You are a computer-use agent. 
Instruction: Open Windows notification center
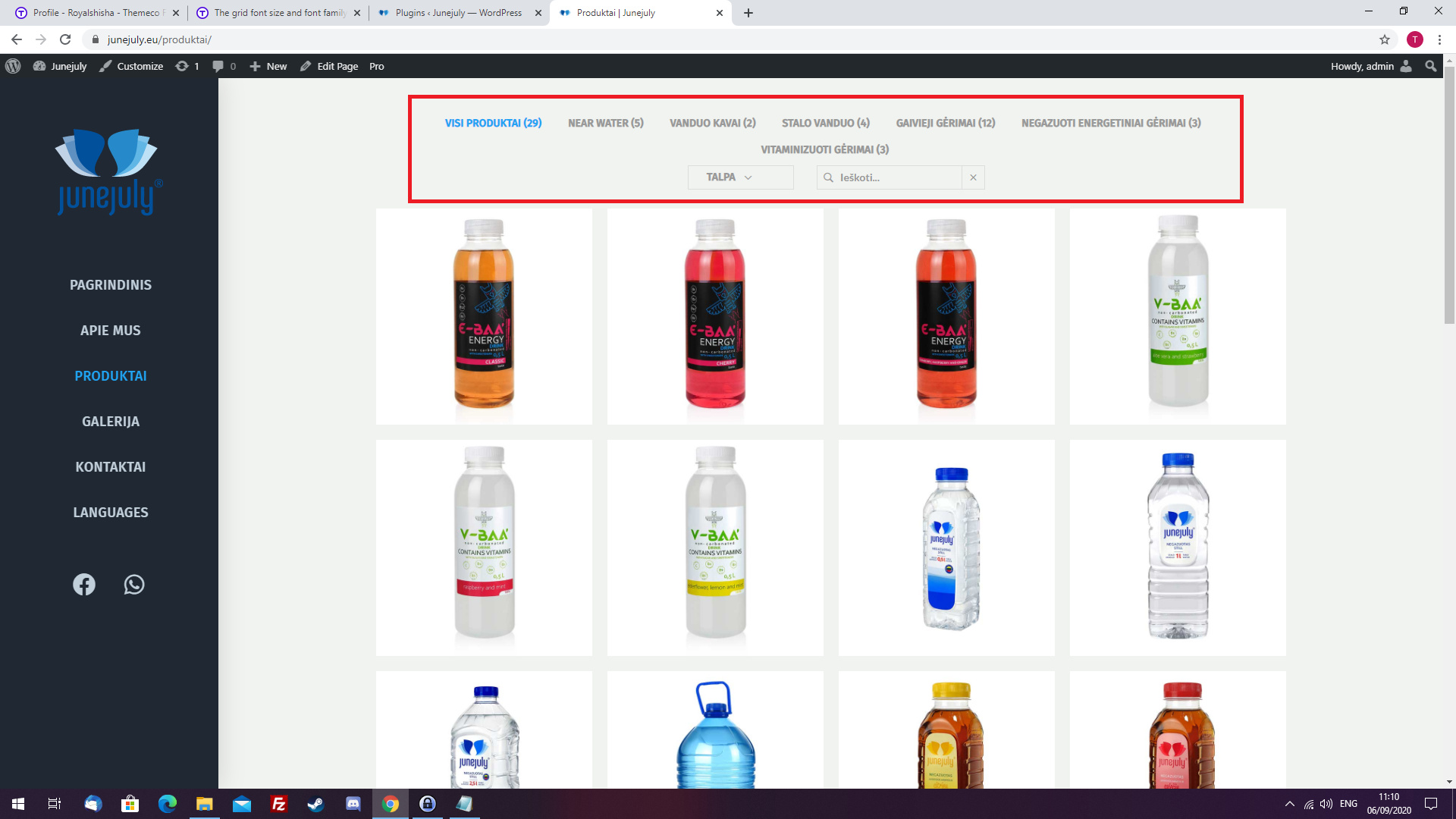click(x=1431, y=804)
